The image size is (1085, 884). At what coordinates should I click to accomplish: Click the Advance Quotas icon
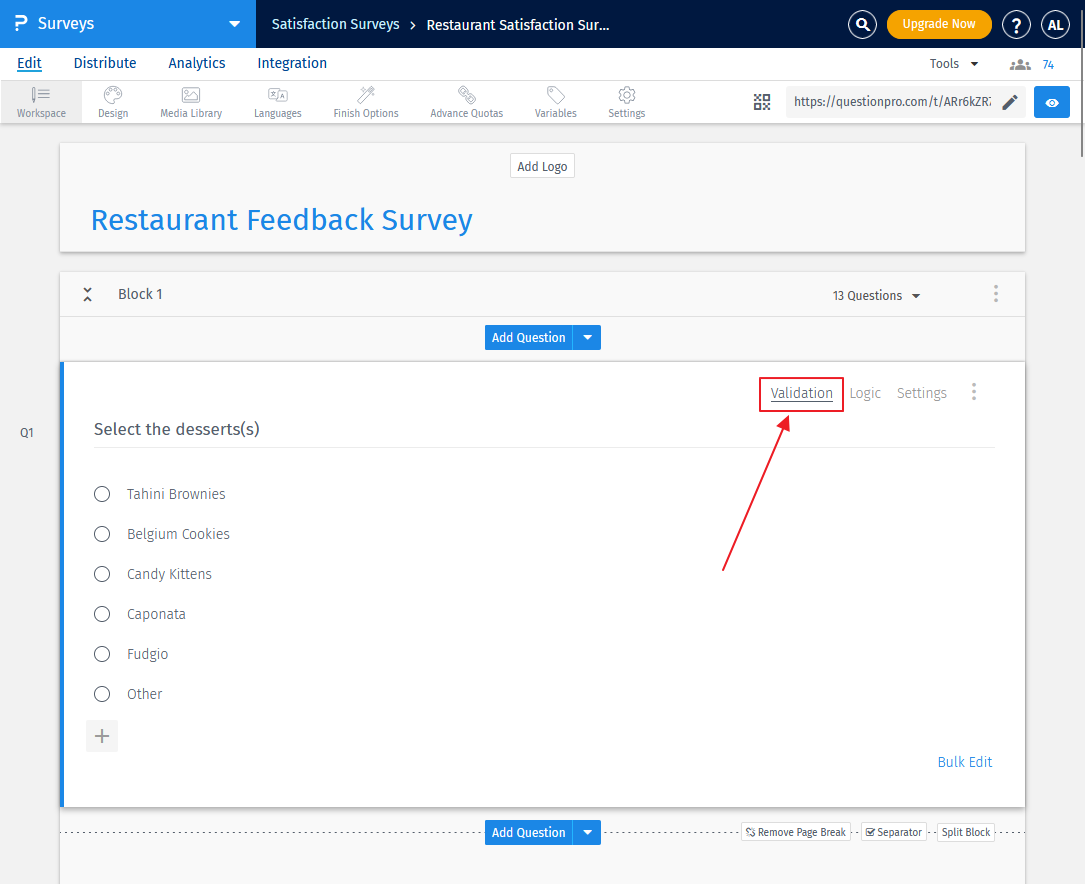[466, 101]
